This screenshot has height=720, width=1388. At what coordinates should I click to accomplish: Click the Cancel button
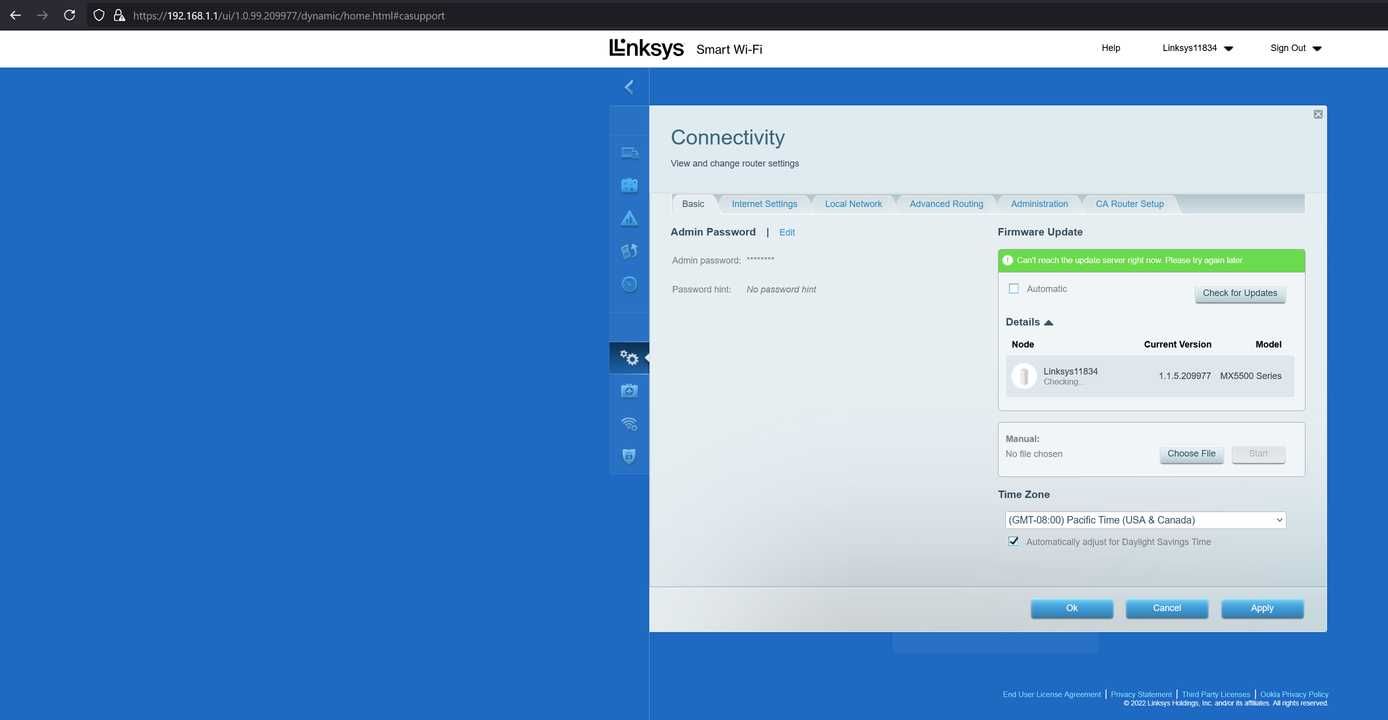click(x=1167, y=608)
